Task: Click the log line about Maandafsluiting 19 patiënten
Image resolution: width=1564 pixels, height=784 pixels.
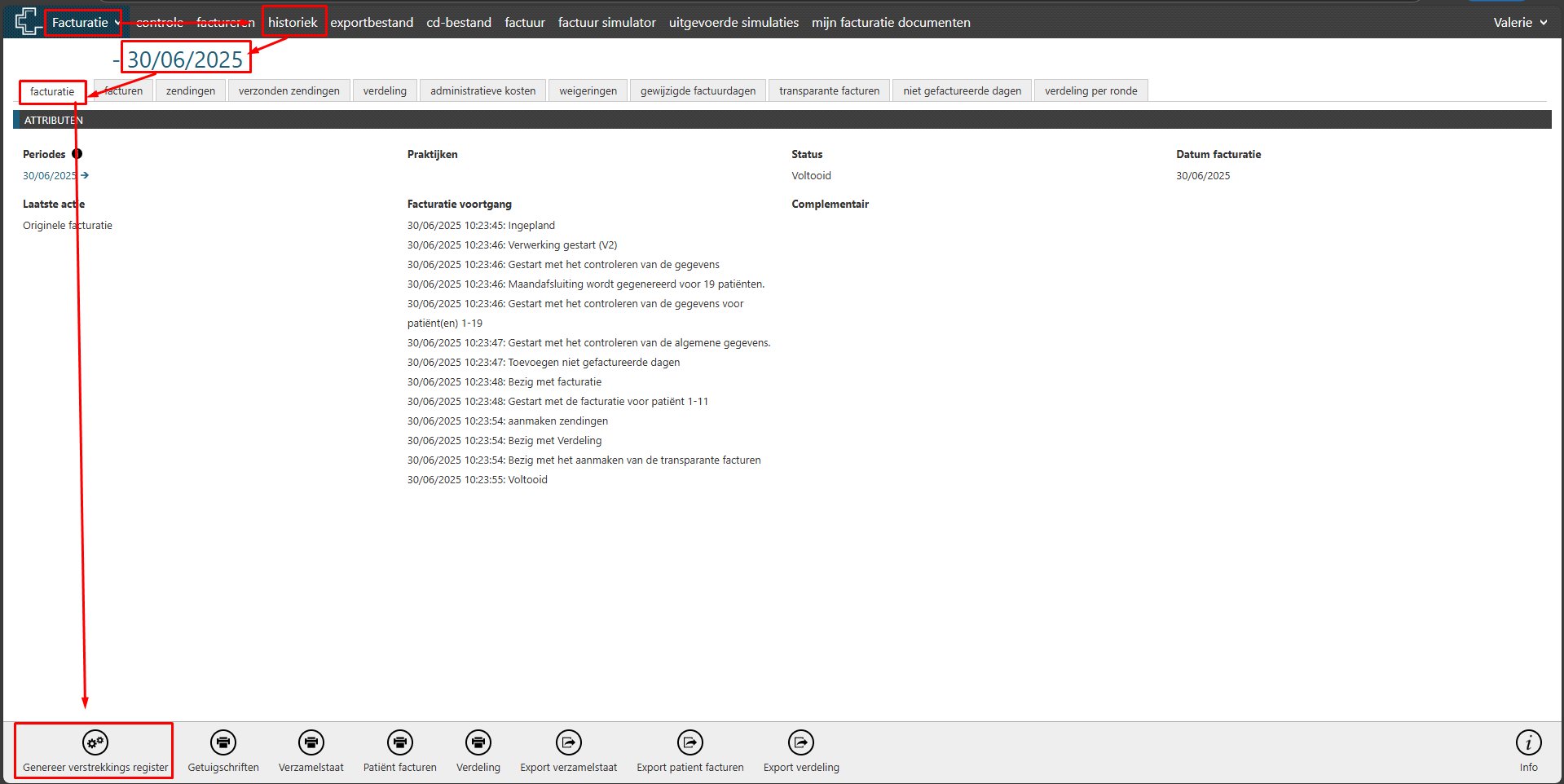Action: coord(586,284)
